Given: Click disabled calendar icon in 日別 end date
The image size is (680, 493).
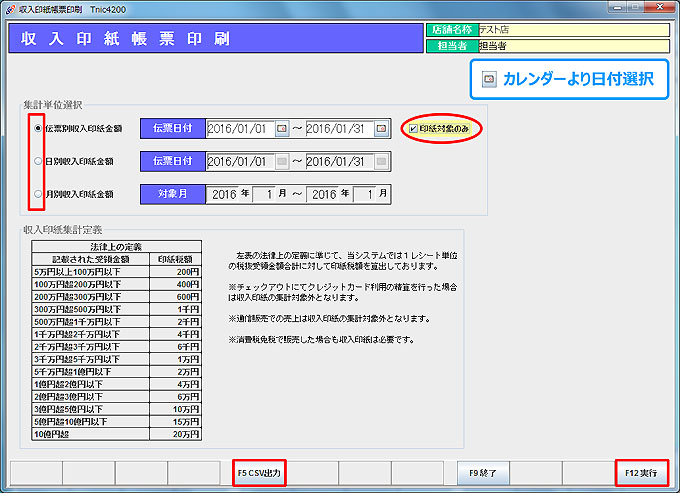Looking at the screenshot, I should 381,161.
